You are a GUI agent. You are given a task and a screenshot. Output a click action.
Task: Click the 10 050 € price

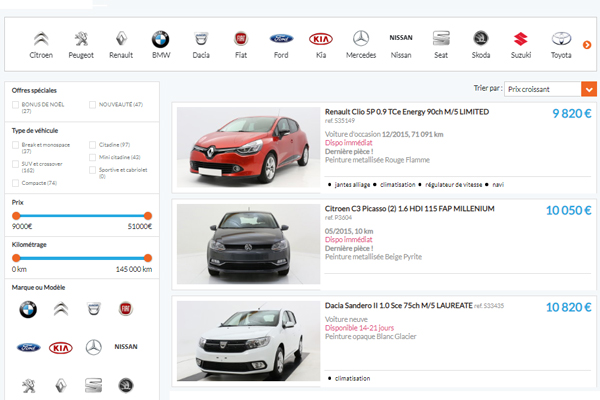coord(568,210)
